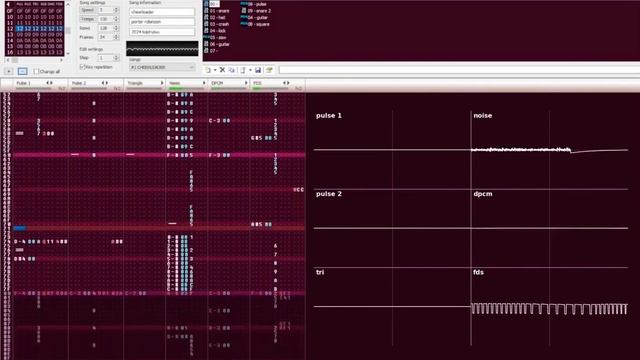Click the song title field 'cheerleader'
Image resolution: width=640 pixels, height=360 pixels.
point(162,12)
